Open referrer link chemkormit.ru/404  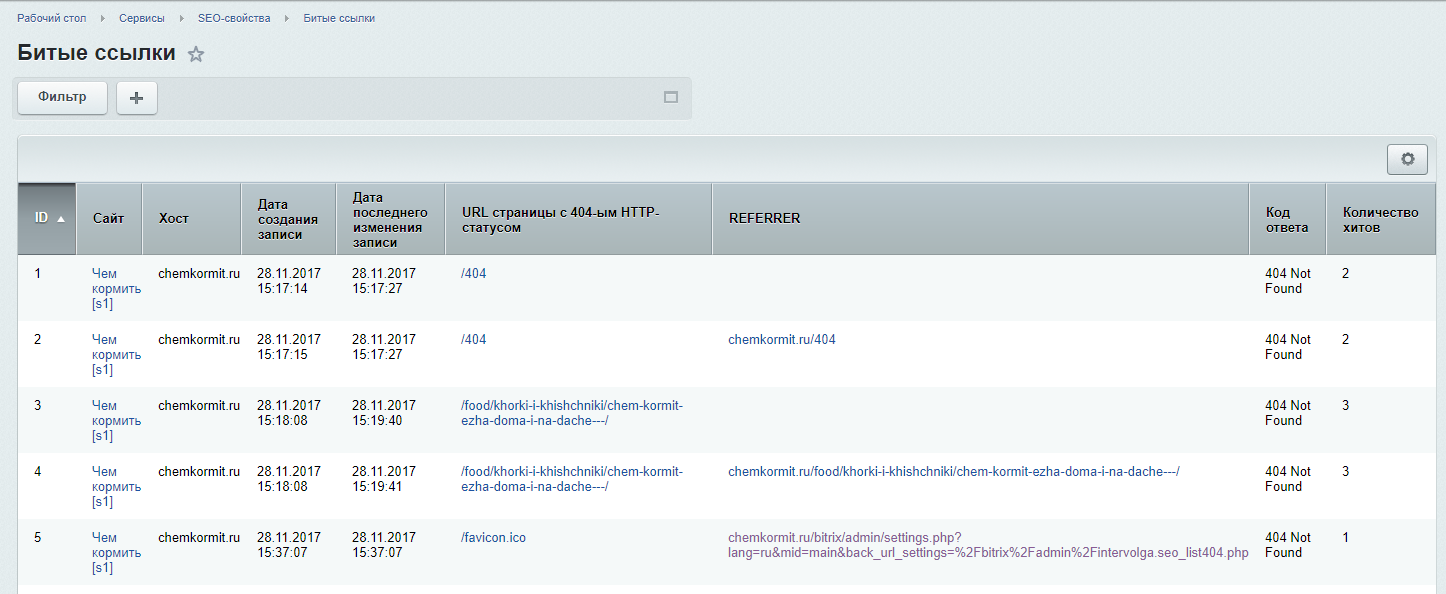pyautogui.click(x=781, y=340)
